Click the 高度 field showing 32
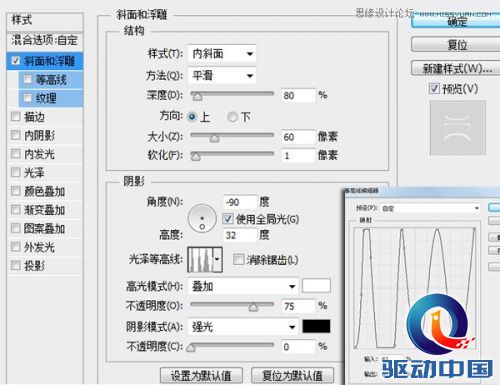500x385 pixels. [x=240, y=235]
